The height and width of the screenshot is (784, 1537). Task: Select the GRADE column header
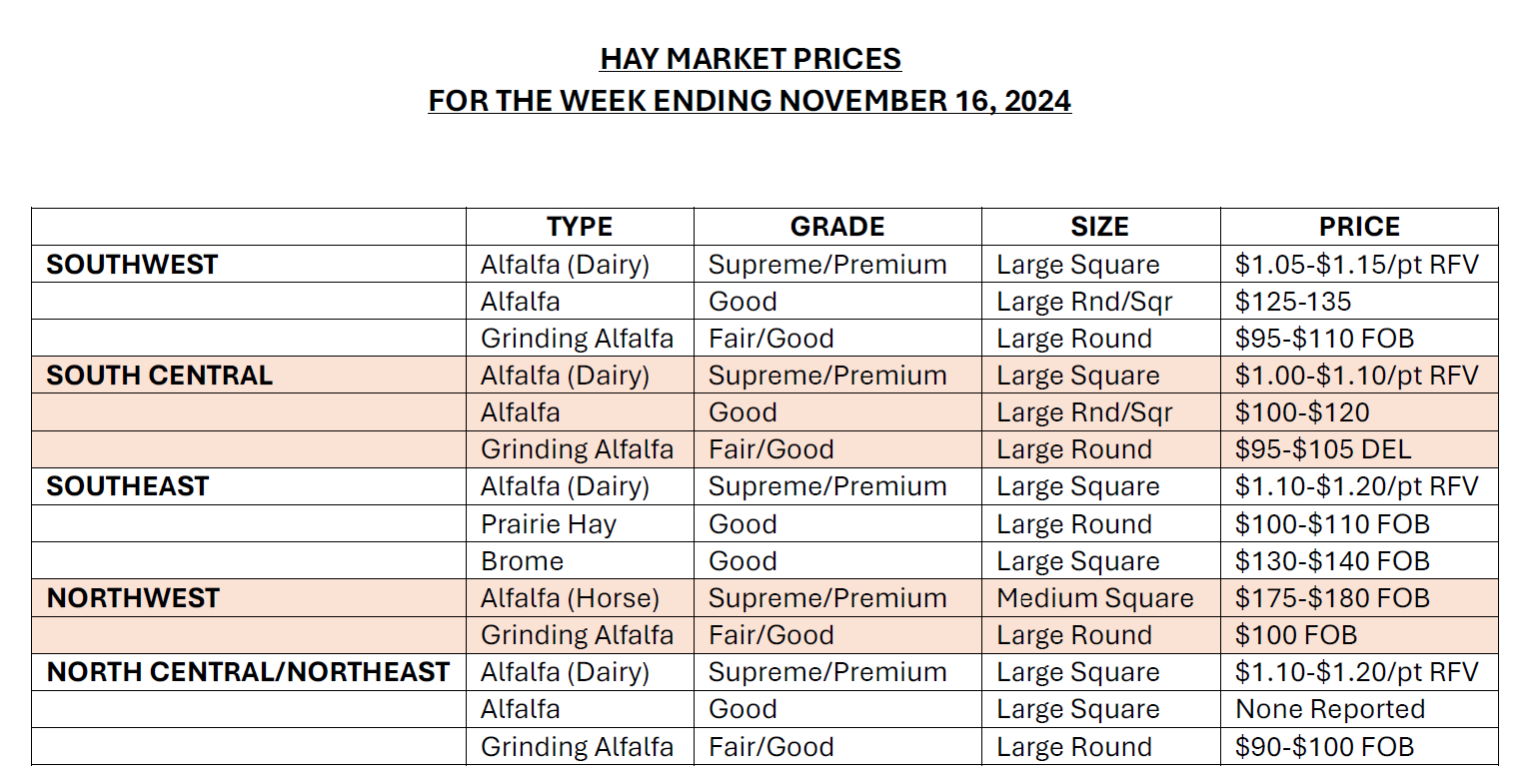pyautogui.click(x=837, y=227)
